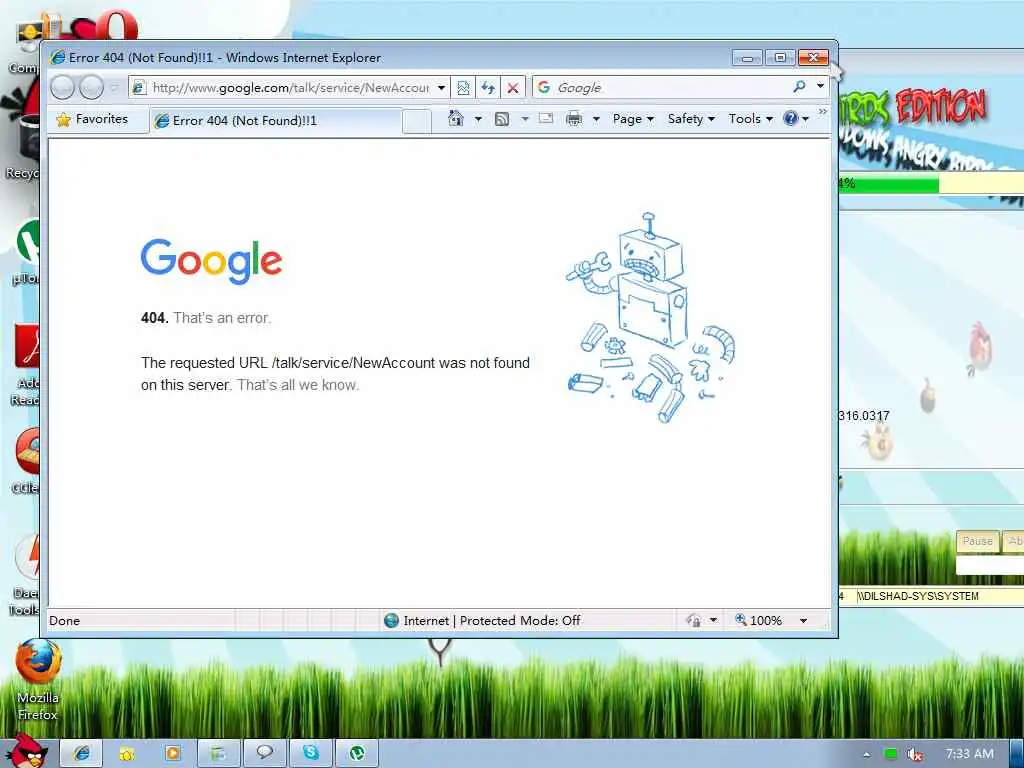Open Mozilla Firefox desktop shortcut
This screenshot has width=1024, height=768.
click(38, 679)
